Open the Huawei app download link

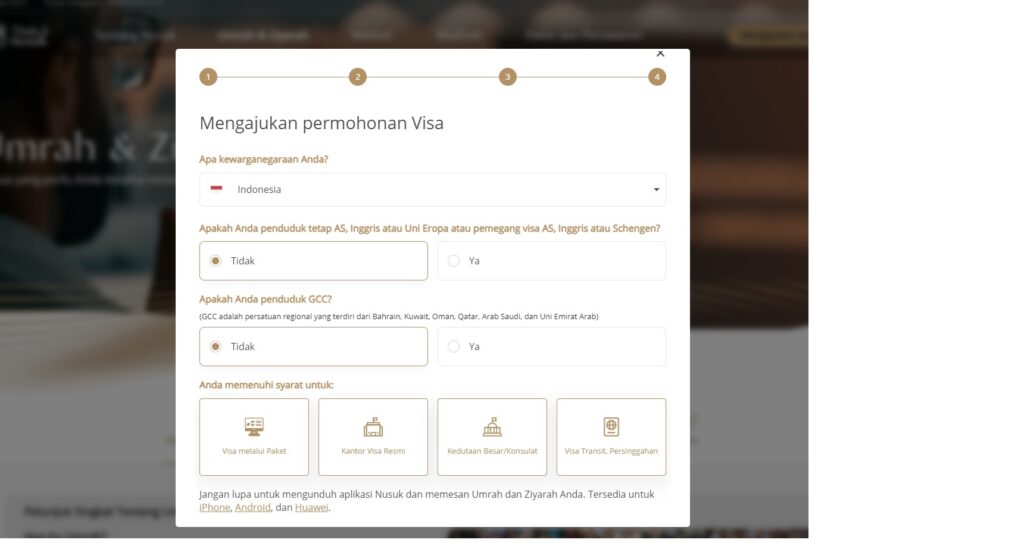tap(312, 508)
